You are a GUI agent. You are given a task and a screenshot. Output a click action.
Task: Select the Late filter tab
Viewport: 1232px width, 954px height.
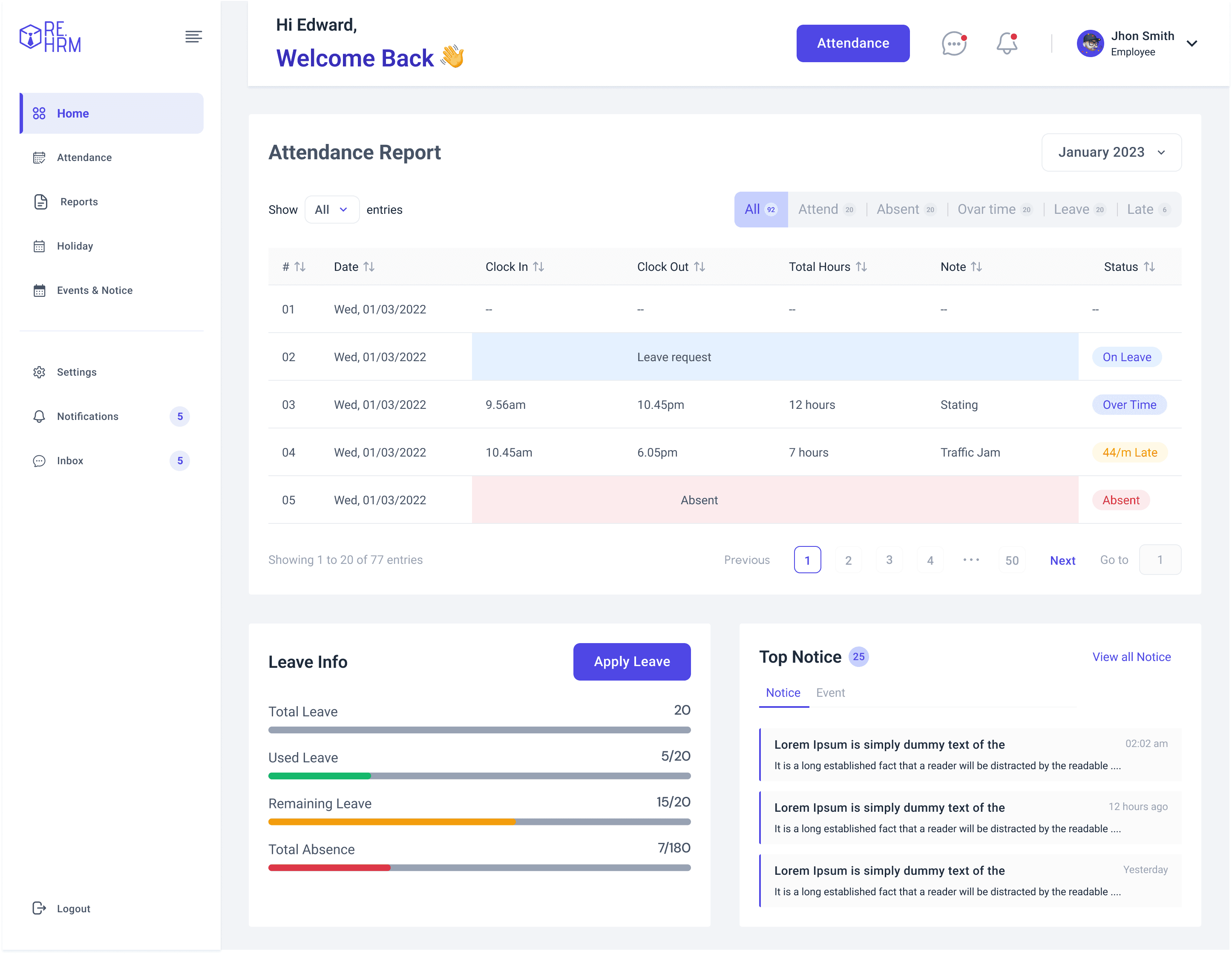pos(1149,210)
